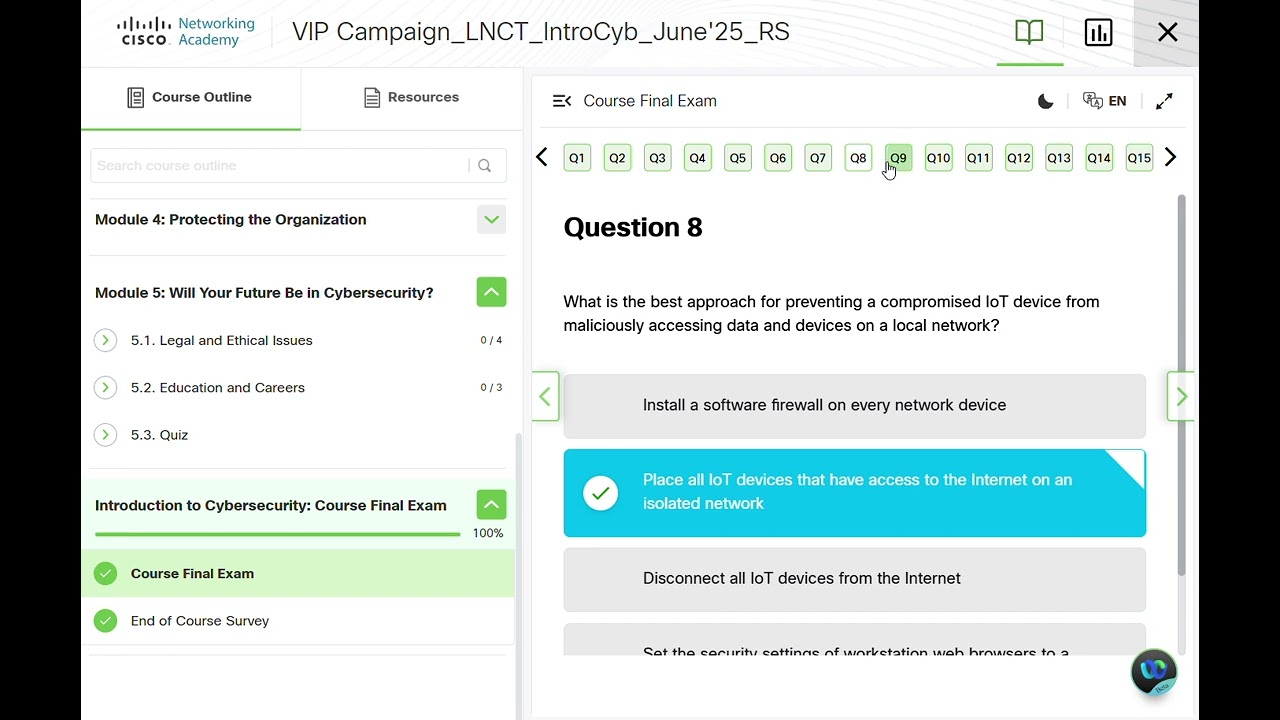The width and height of the screenshot is (1280, 720).
Task: Open End of Course Survey
Action: click(200, 621)
